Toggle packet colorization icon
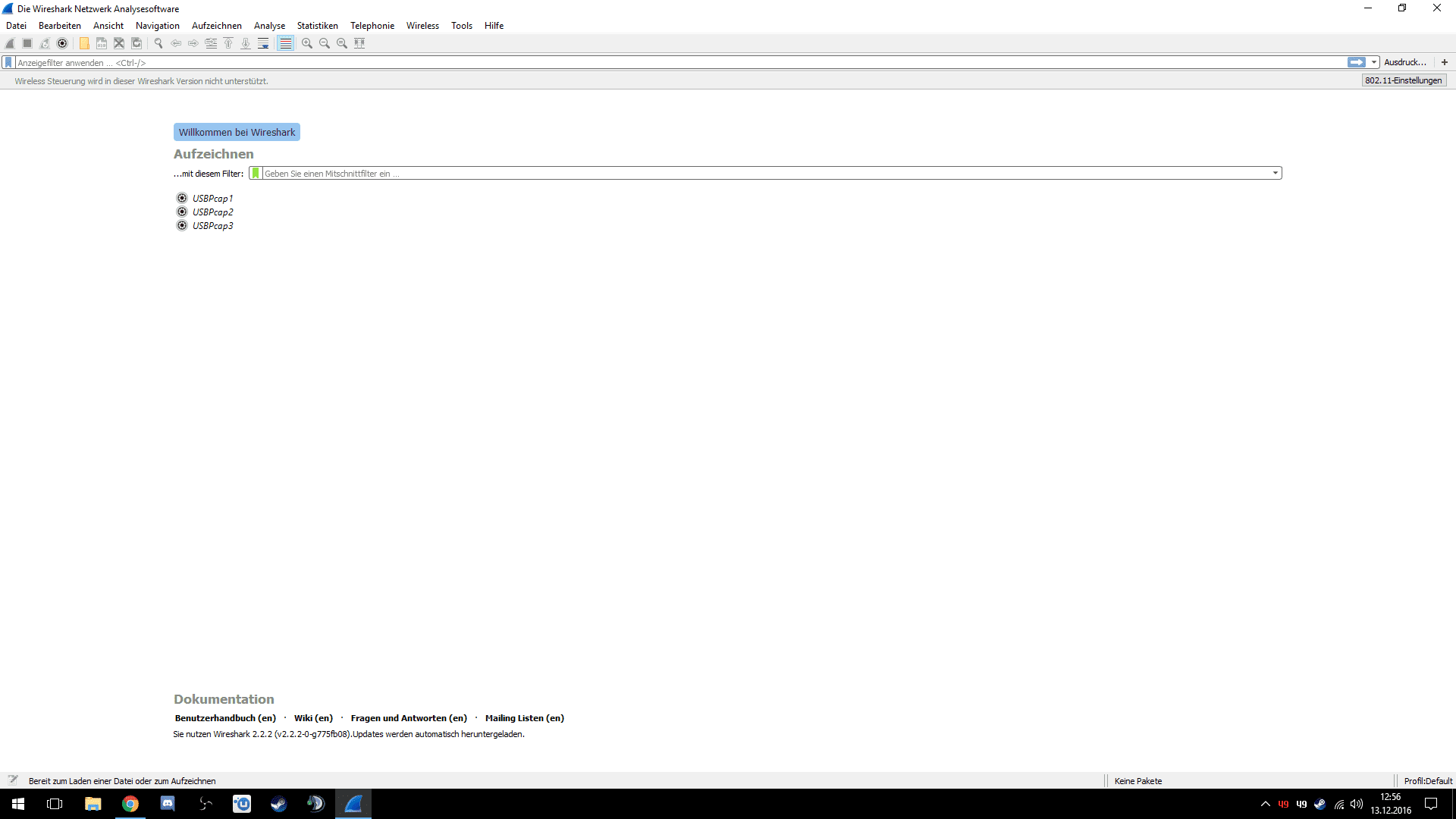Image resolution: width=1456 pixels, height=819 pixels. (x=285, y=43)
